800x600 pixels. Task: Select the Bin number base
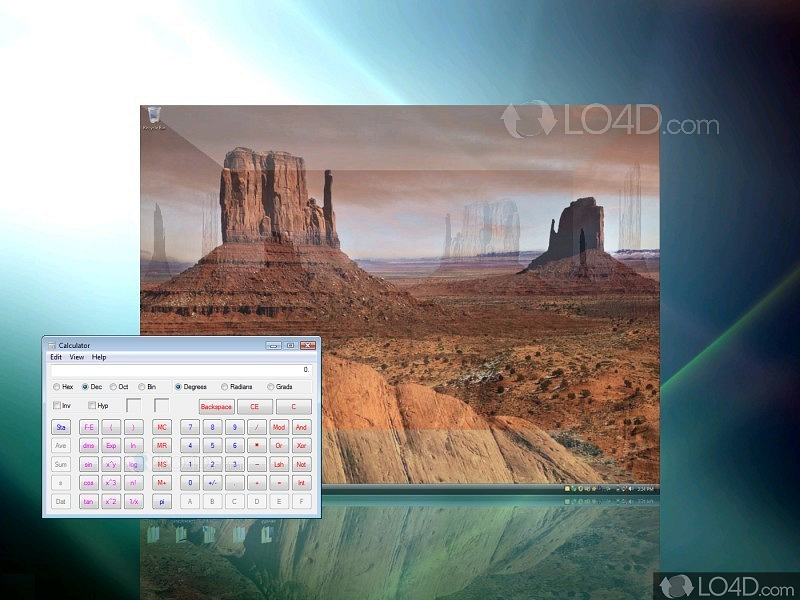click(x=141, y=386)
